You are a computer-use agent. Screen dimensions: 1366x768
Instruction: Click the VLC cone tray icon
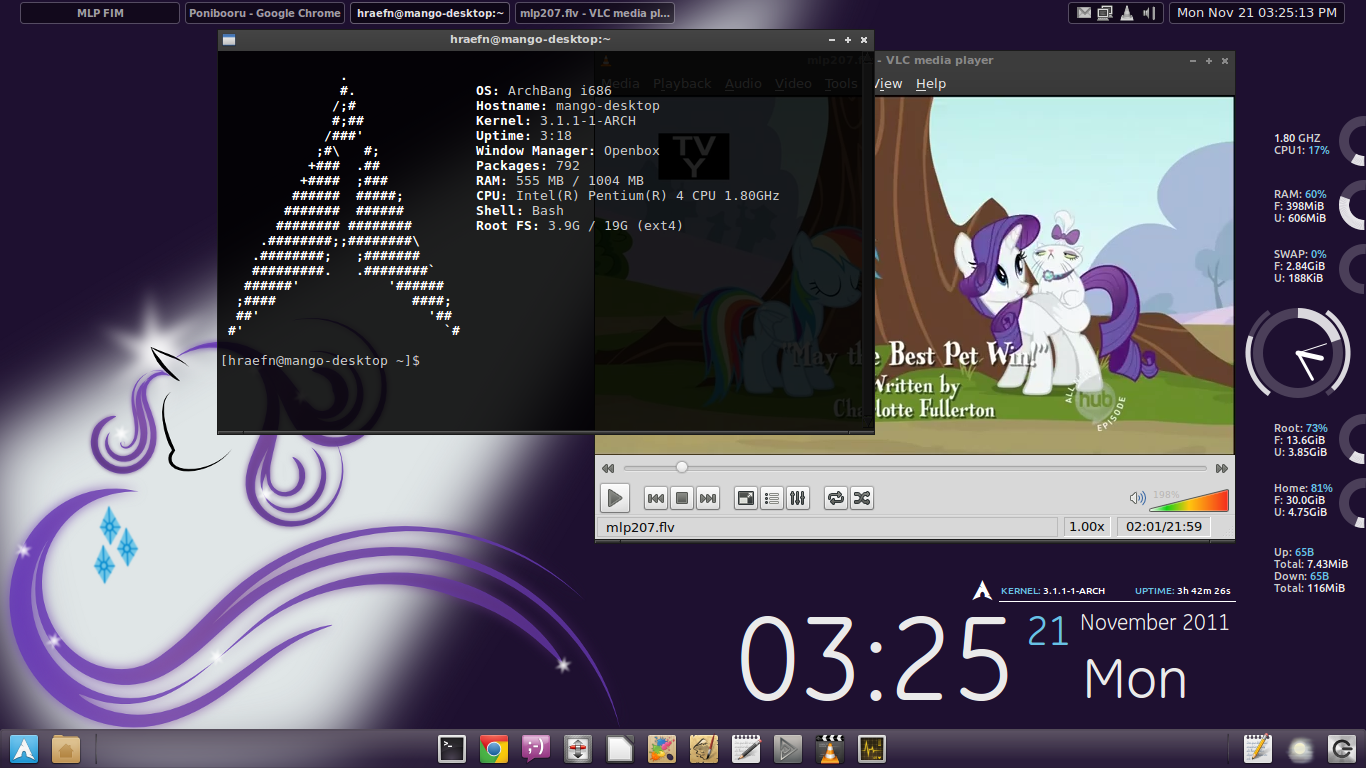click(1127, 13)
